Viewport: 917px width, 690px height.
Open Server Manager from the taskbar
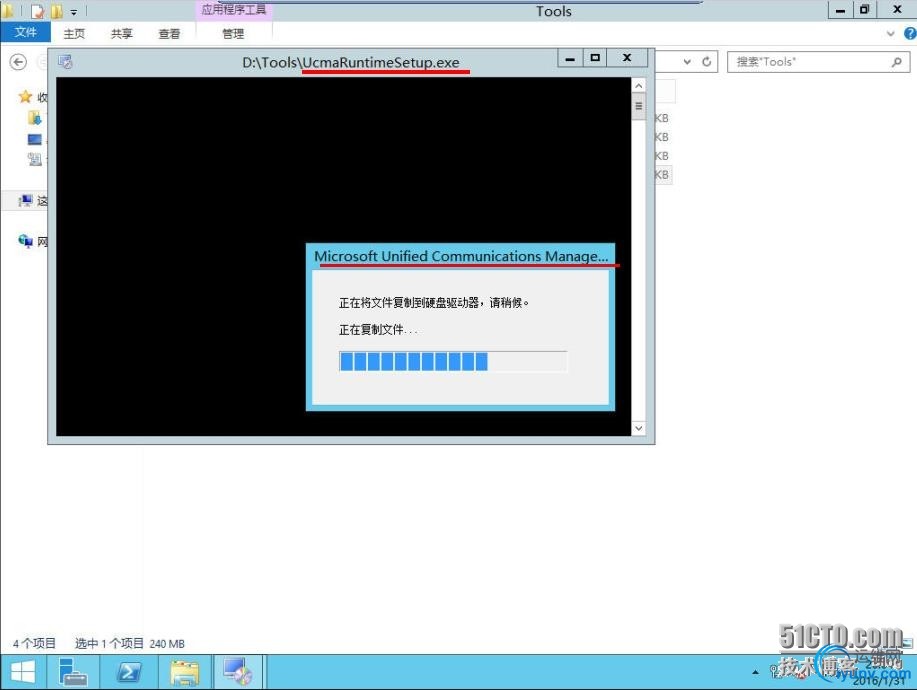(x=73, y=672)
